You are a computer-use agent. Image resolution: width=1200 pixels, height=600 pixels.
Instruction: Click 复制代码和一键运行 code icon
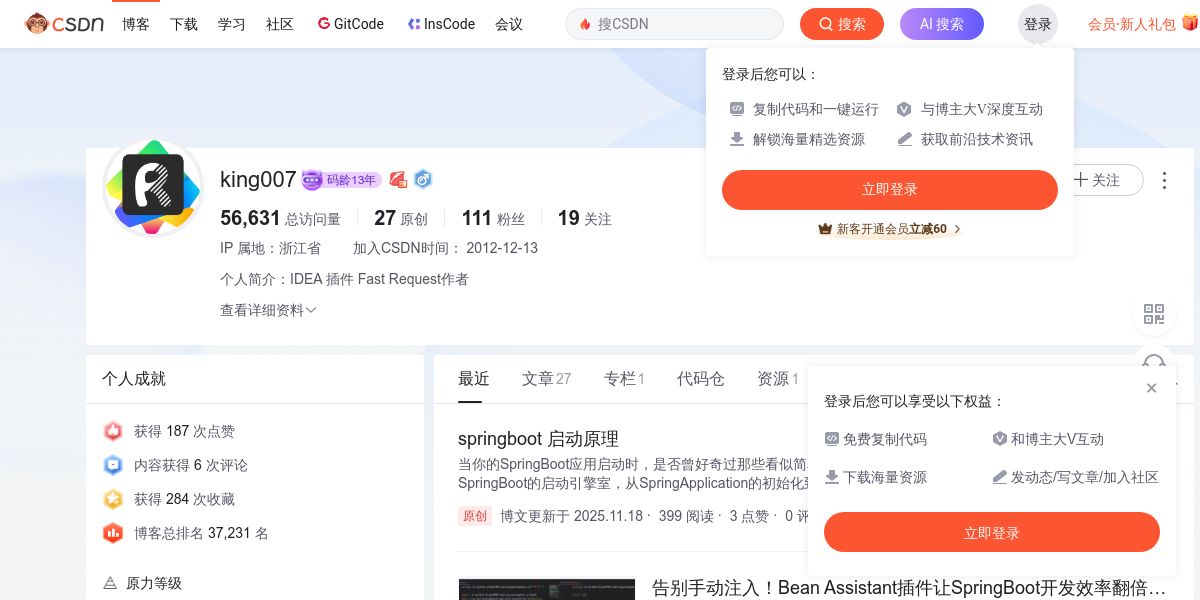click(x=737, y=109)
